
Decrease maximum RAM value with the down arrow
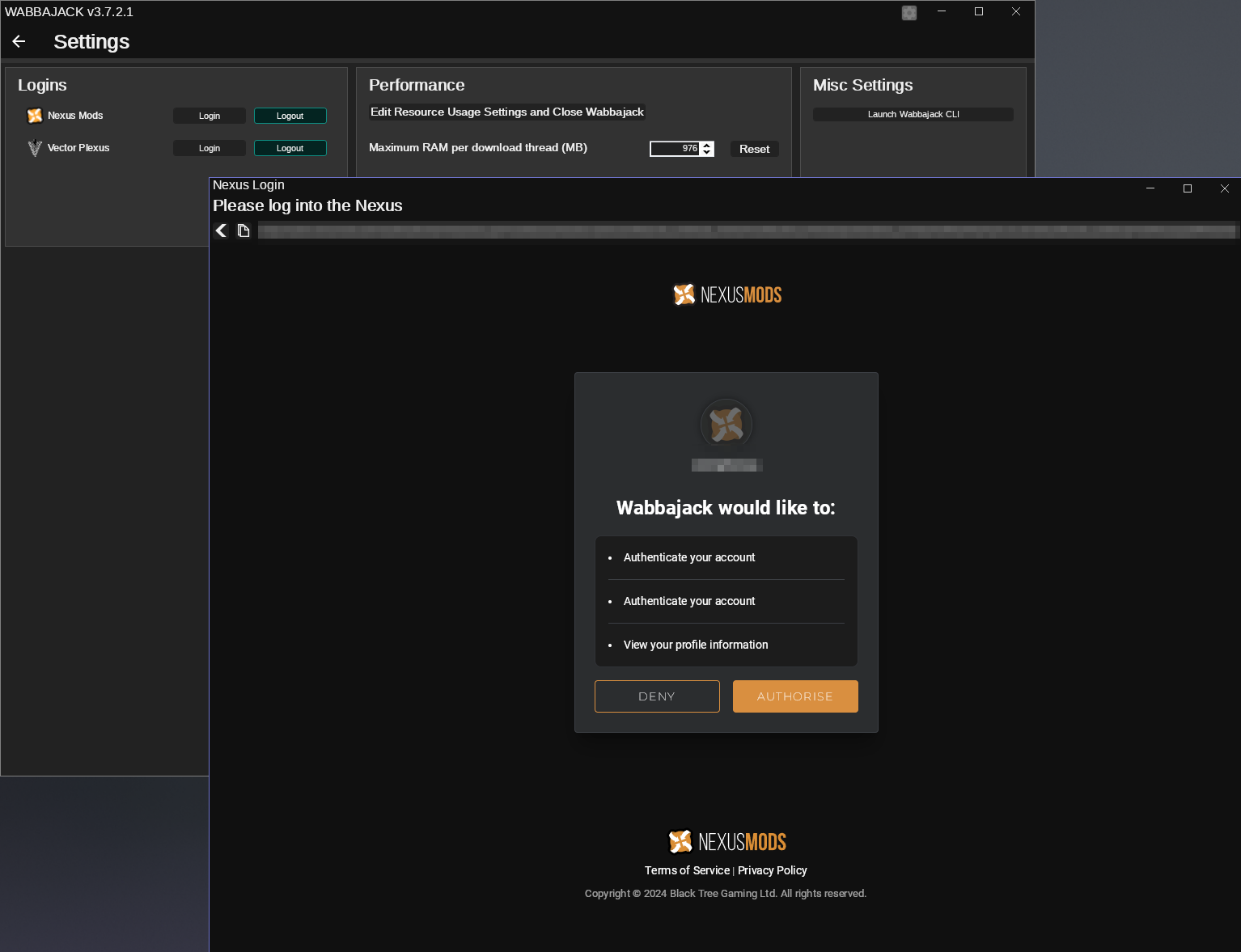point(707,153)
